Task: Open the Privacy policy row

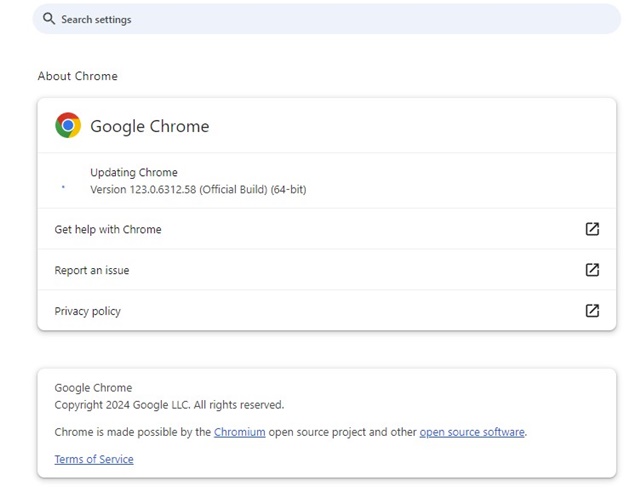Action: 87,311
